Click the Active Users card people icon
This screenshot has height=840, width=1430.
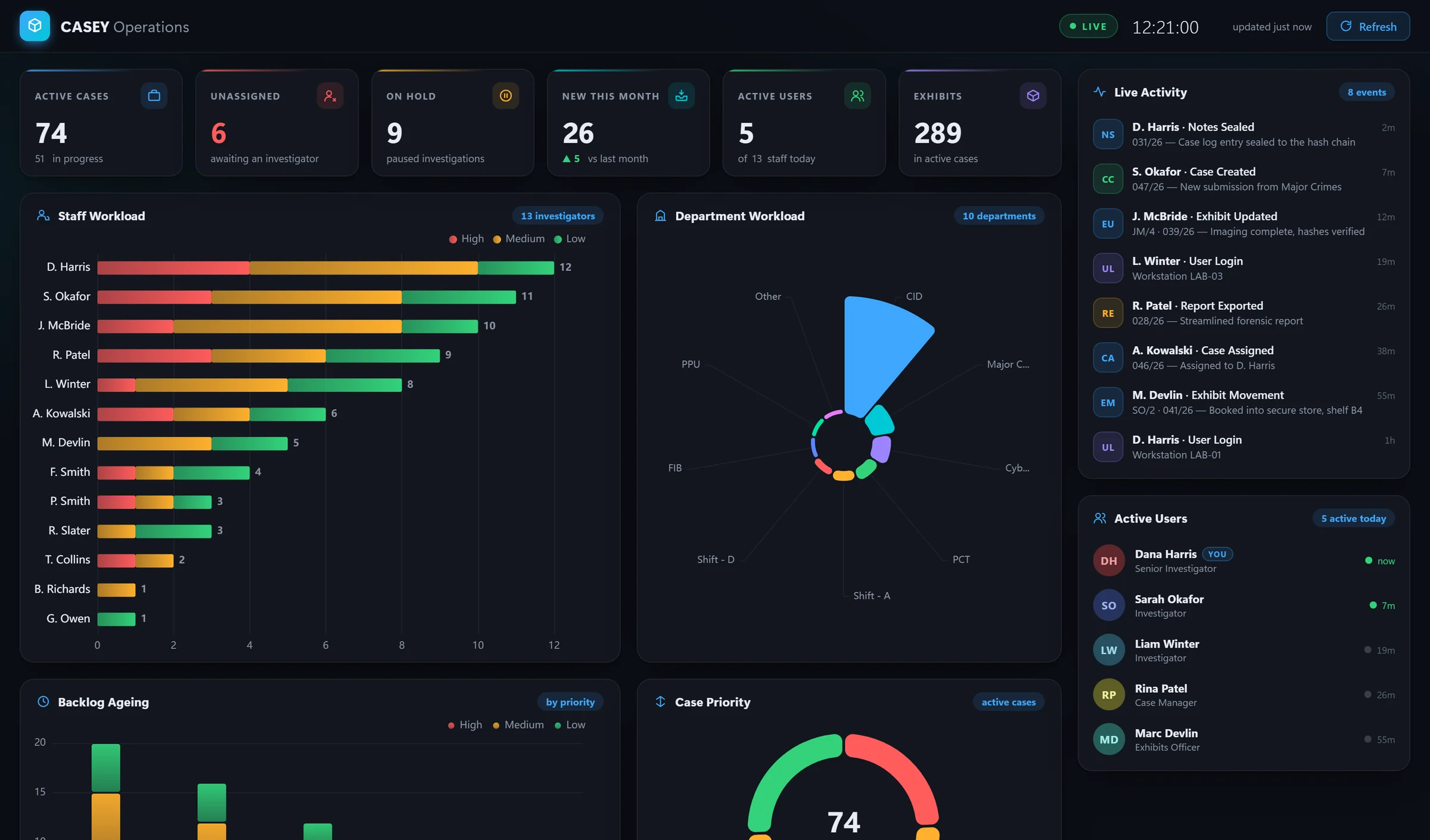click(x=857, y=95)
